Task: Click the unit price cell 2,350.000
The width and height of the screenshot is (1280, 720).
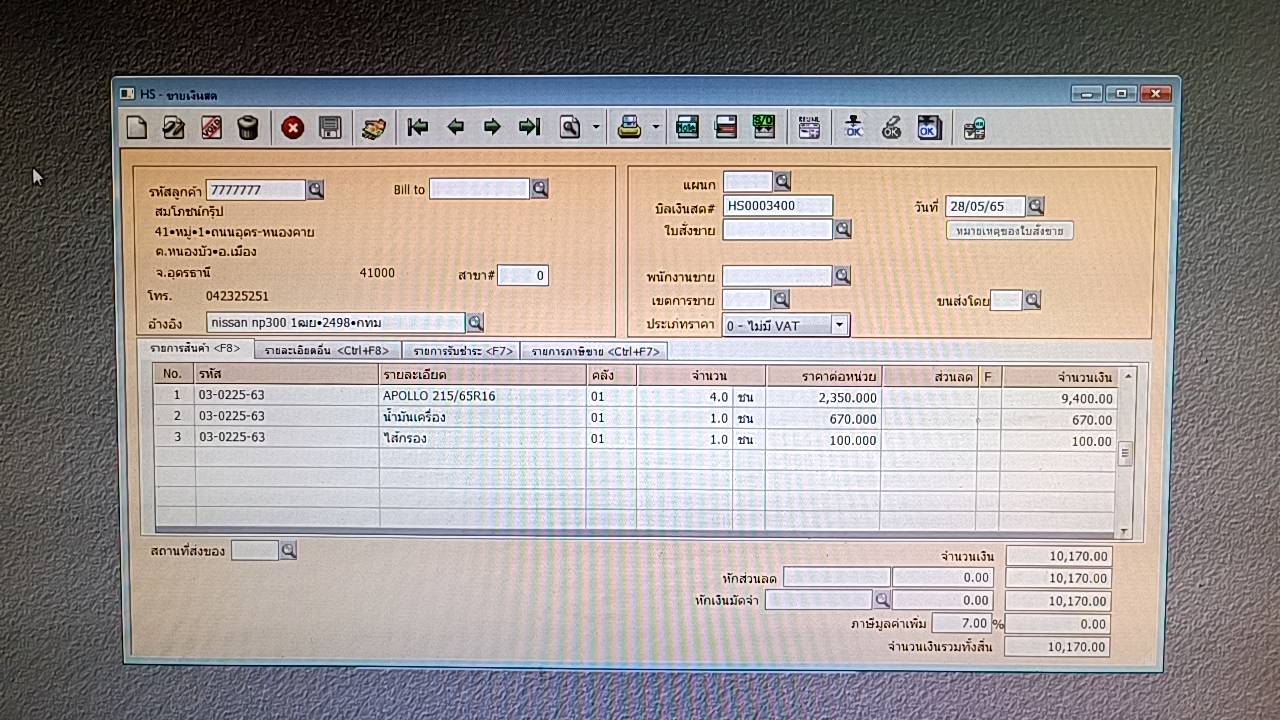Action: tap(823, 398)
